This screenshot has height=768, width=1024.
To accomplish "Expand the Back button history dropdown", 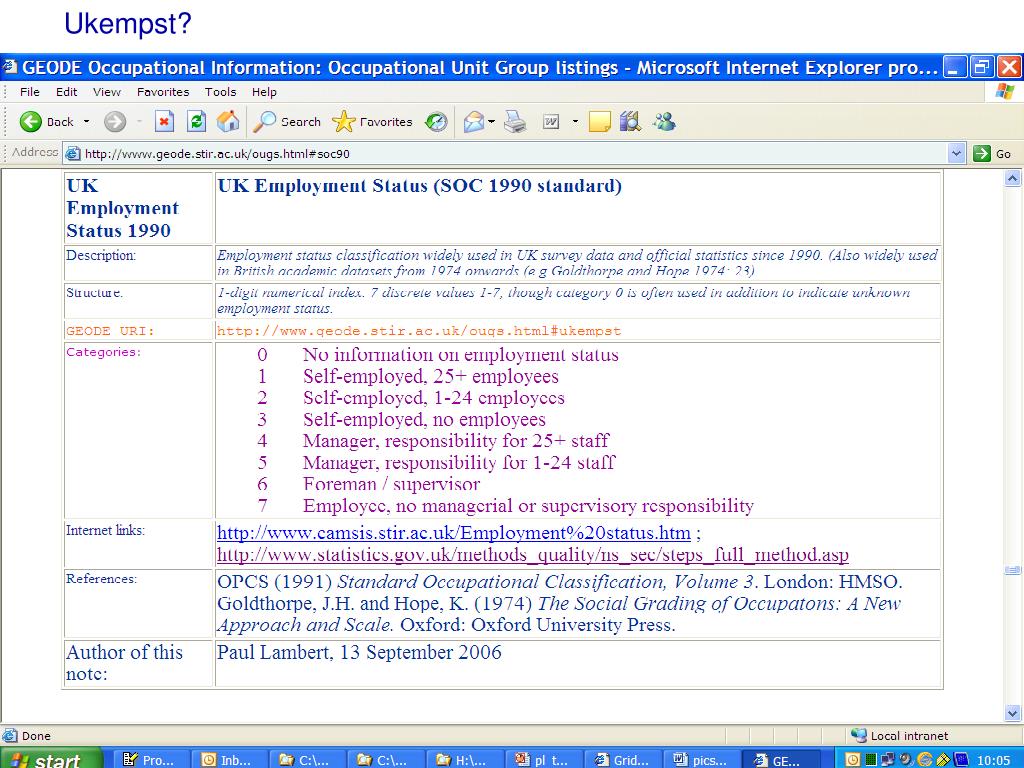I will pyautogui.click(x=86, y=122).
